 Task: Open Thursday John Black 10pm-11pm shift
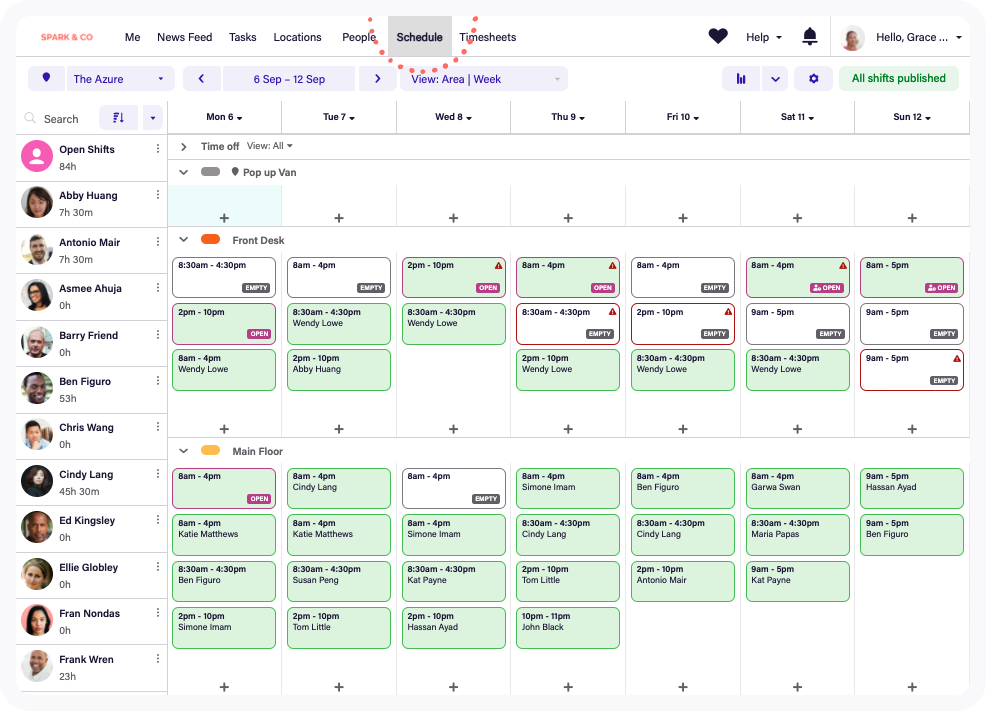pyautogui.click(x=568, y=627)
